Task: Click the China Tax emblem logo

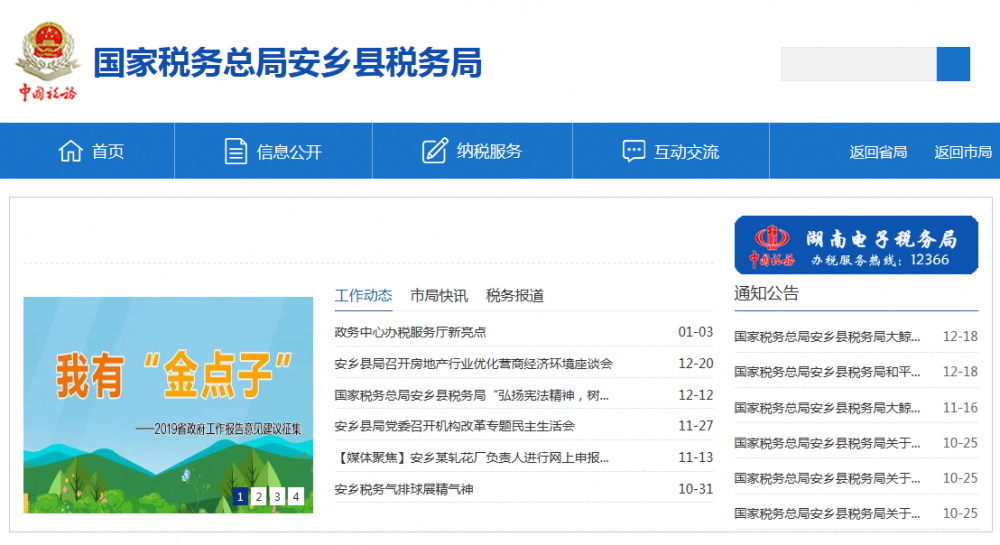Action: coord(48,61)
